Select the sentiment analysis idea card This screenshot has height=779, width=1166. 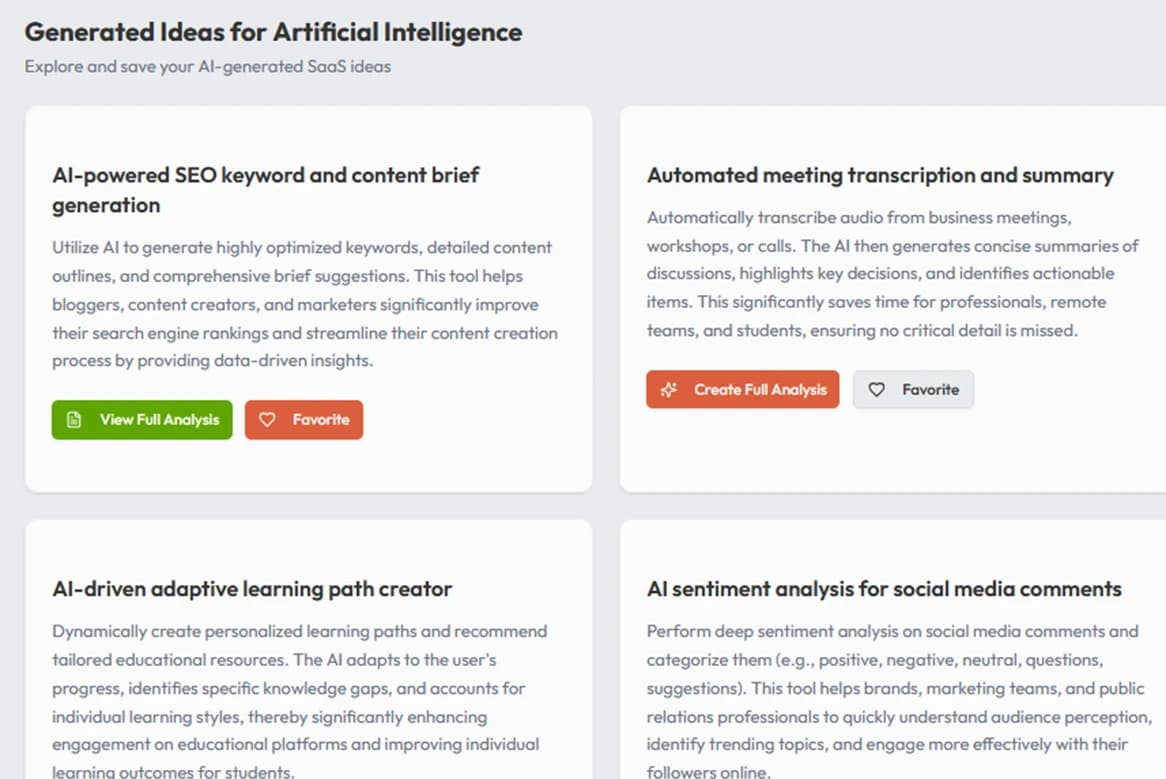tap(893, 660)
